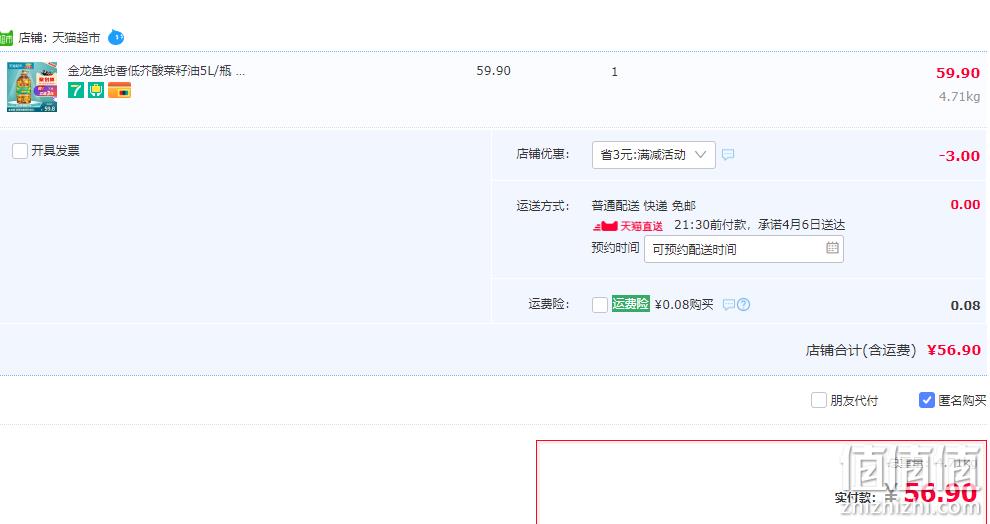Click the 店铺合计 total ¥56.90
The width and height of the screenshot is (990, 524).
(954, 350)
